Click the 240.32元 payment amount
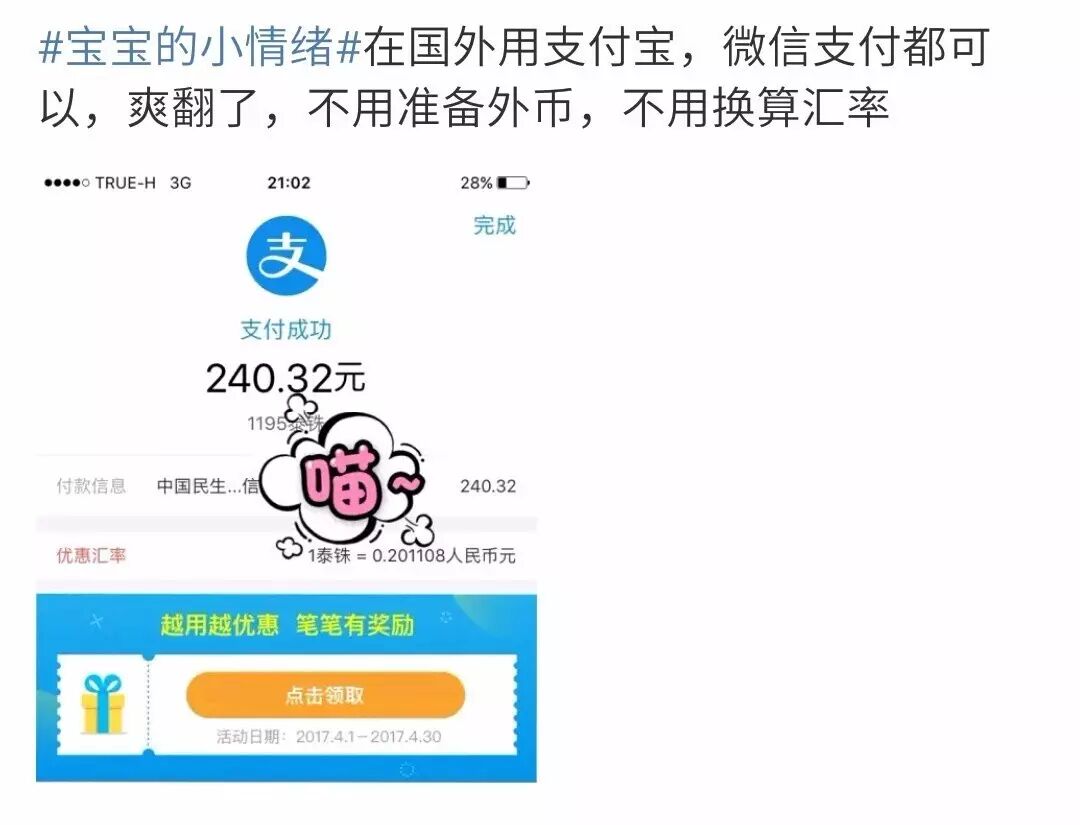1080x825 pixels. tap(285, 378)
